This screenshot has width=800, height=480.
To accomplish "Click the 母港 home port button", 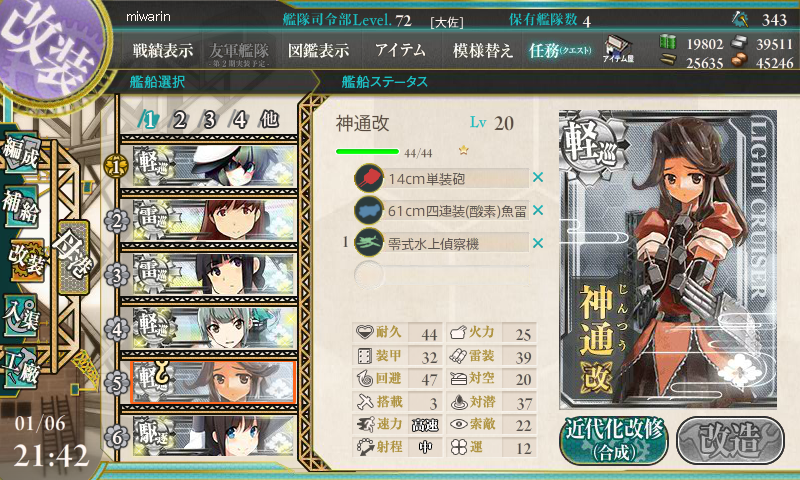I will [x=74, y=257].
